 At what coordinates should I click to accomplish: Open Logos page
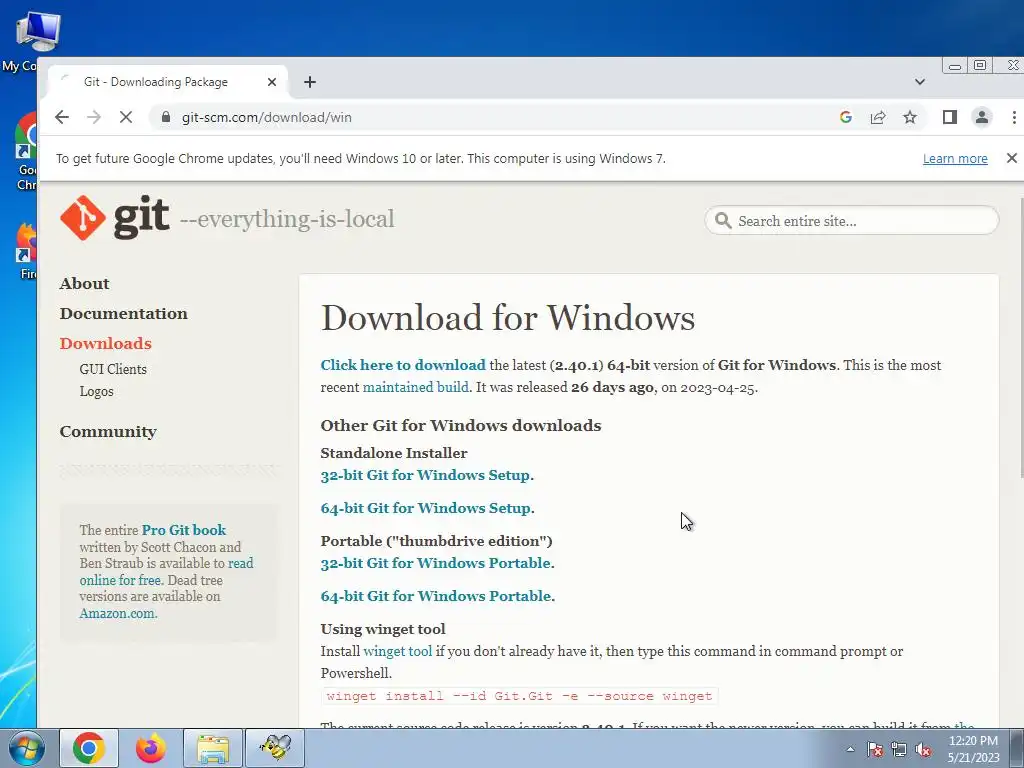click(97, 391)
